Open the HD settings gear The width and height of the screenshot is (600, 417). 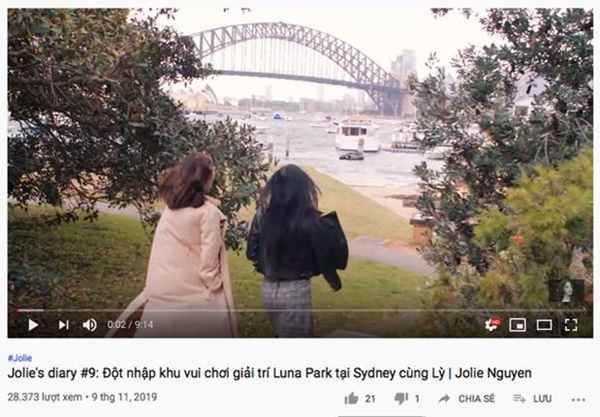point(492,324)
